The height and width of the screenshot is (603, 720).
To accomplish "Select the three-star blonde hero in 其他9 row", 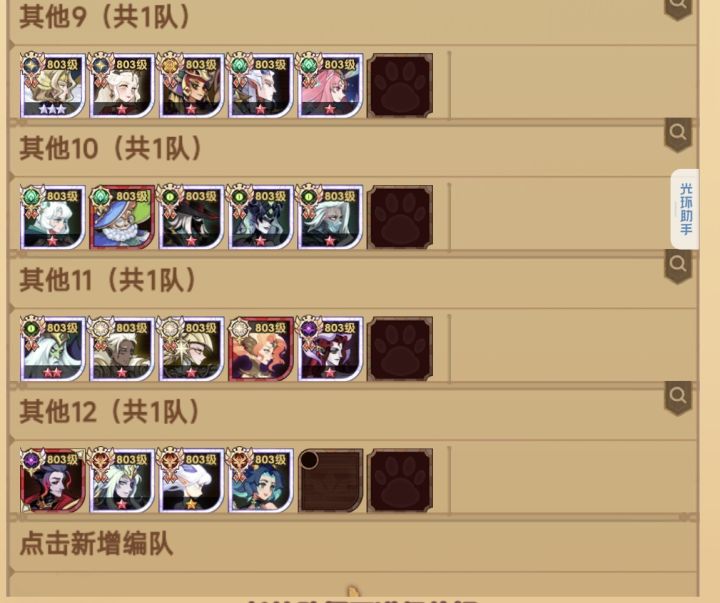I will point(53,85).
